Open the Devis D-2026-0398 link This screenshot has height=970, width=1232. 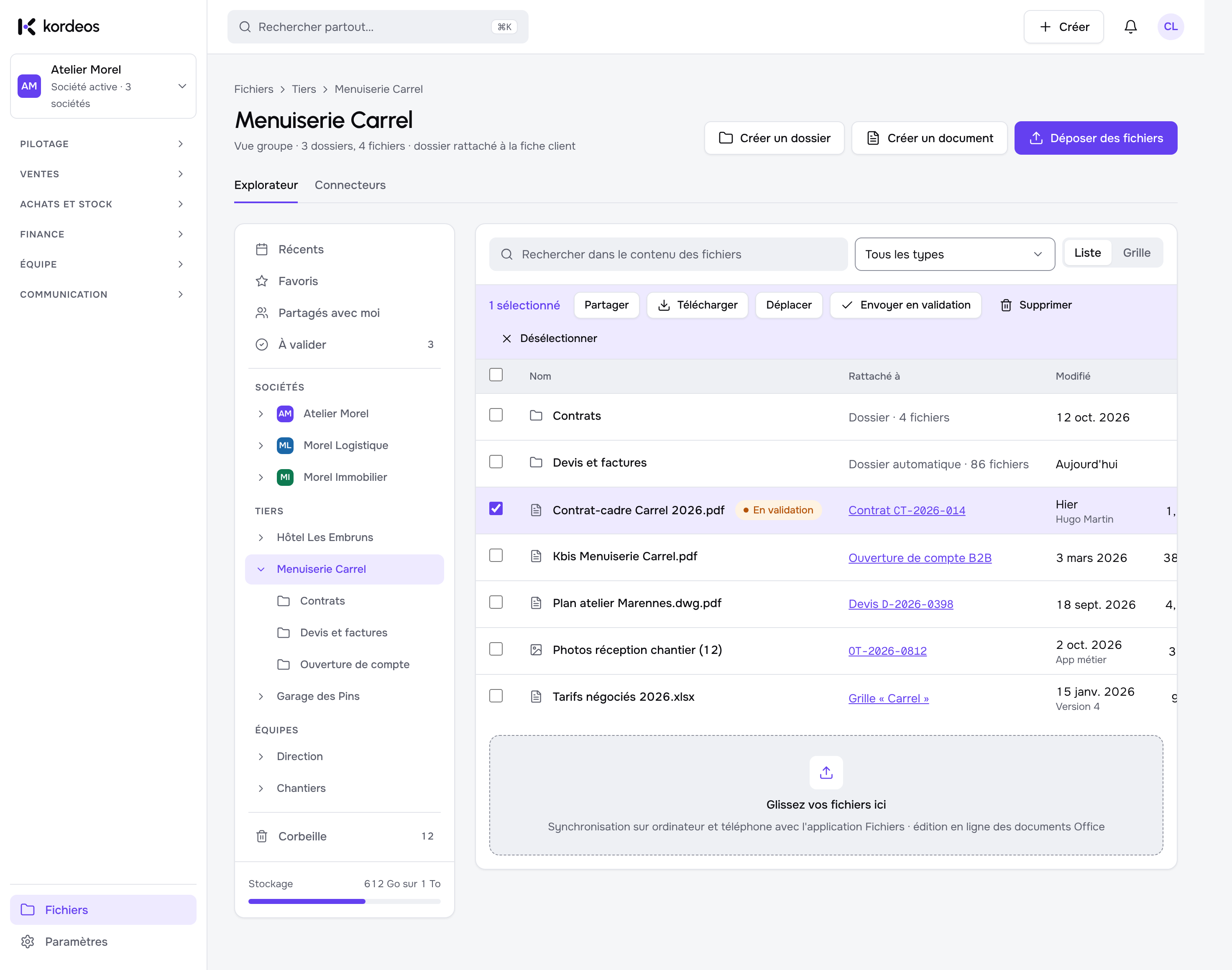click(x=901, y=604)
